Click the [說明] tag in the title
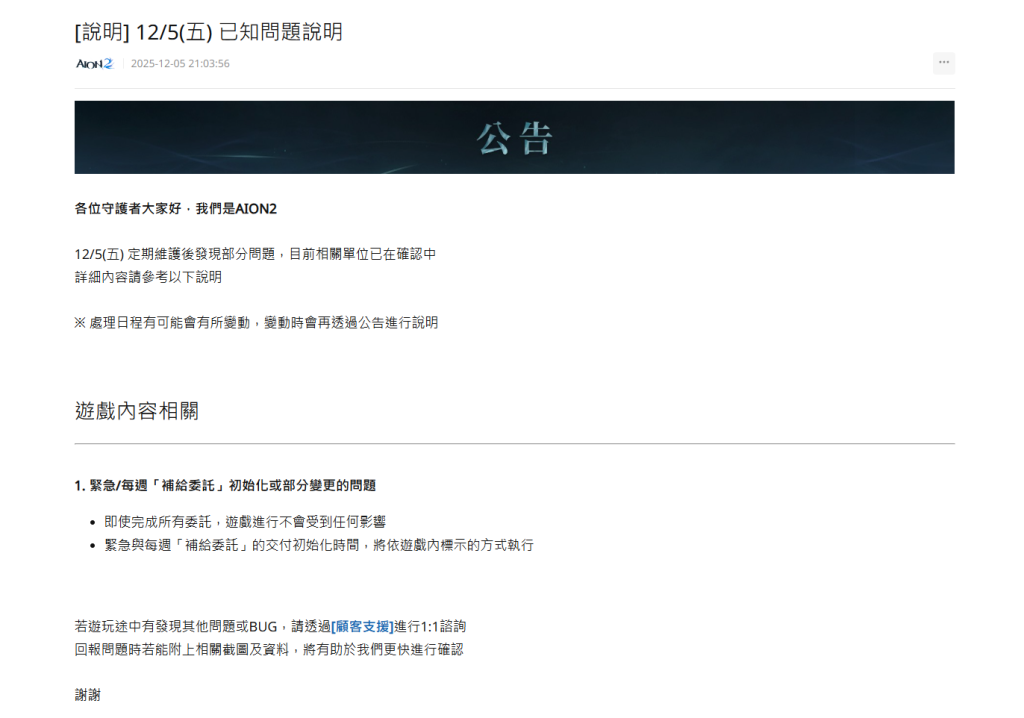This screenshot has height=718, width=1024. tap(102, 32)
